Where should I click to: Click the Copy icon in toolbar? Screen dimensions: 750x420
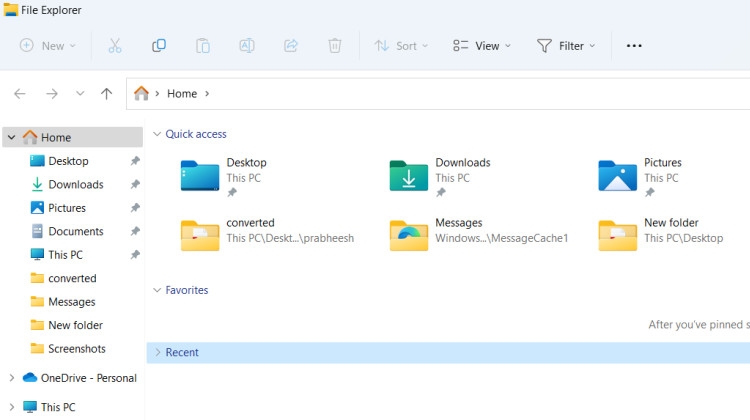point(159,46)
